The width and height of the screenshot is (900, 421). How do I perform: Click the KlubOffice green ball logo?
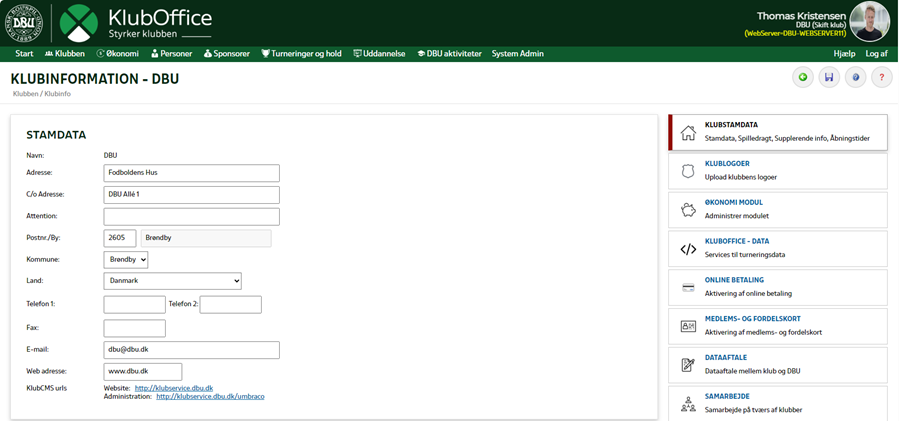(79, 23)
